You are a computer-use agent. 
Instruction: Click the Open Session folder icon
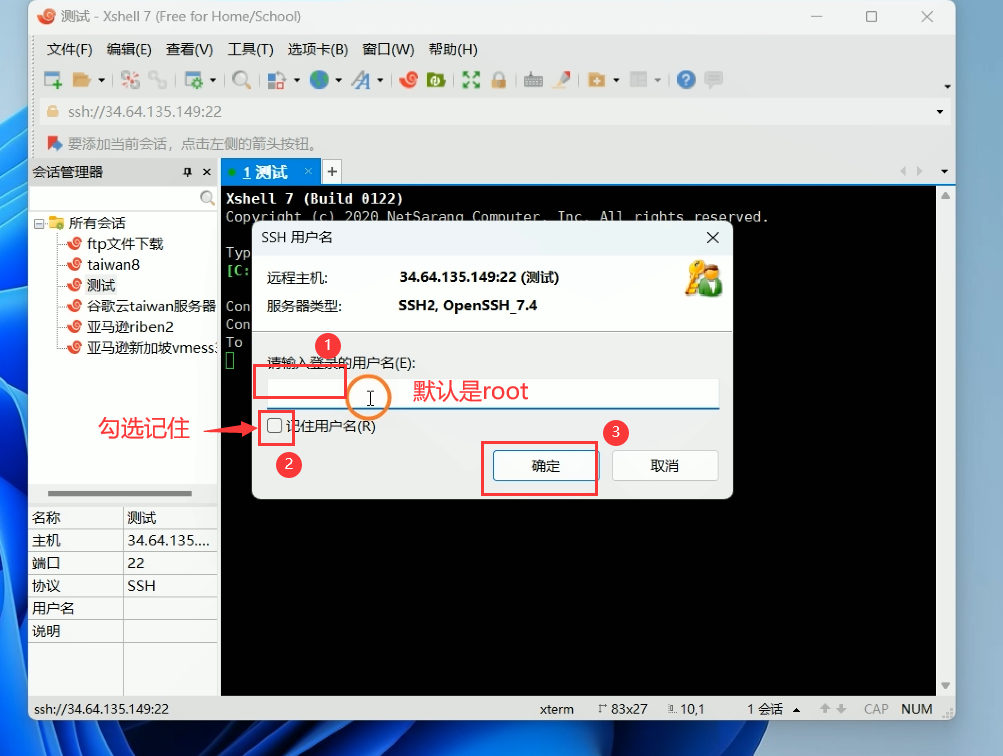[81, 80]
